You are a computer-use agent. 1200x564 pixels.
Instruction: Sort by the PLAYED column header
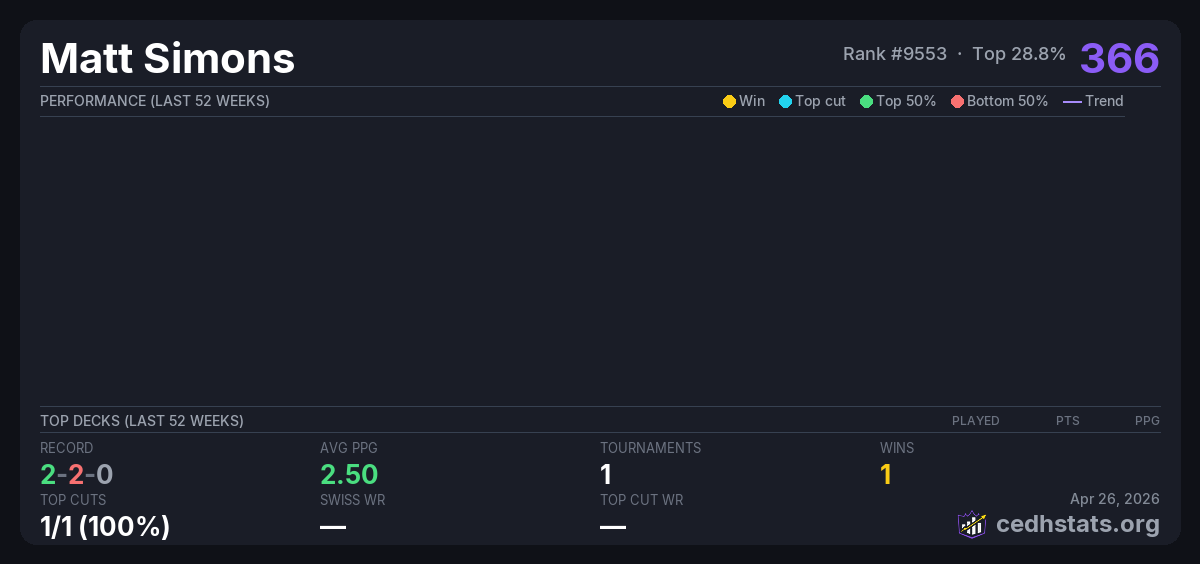click(x=975, y=421)
